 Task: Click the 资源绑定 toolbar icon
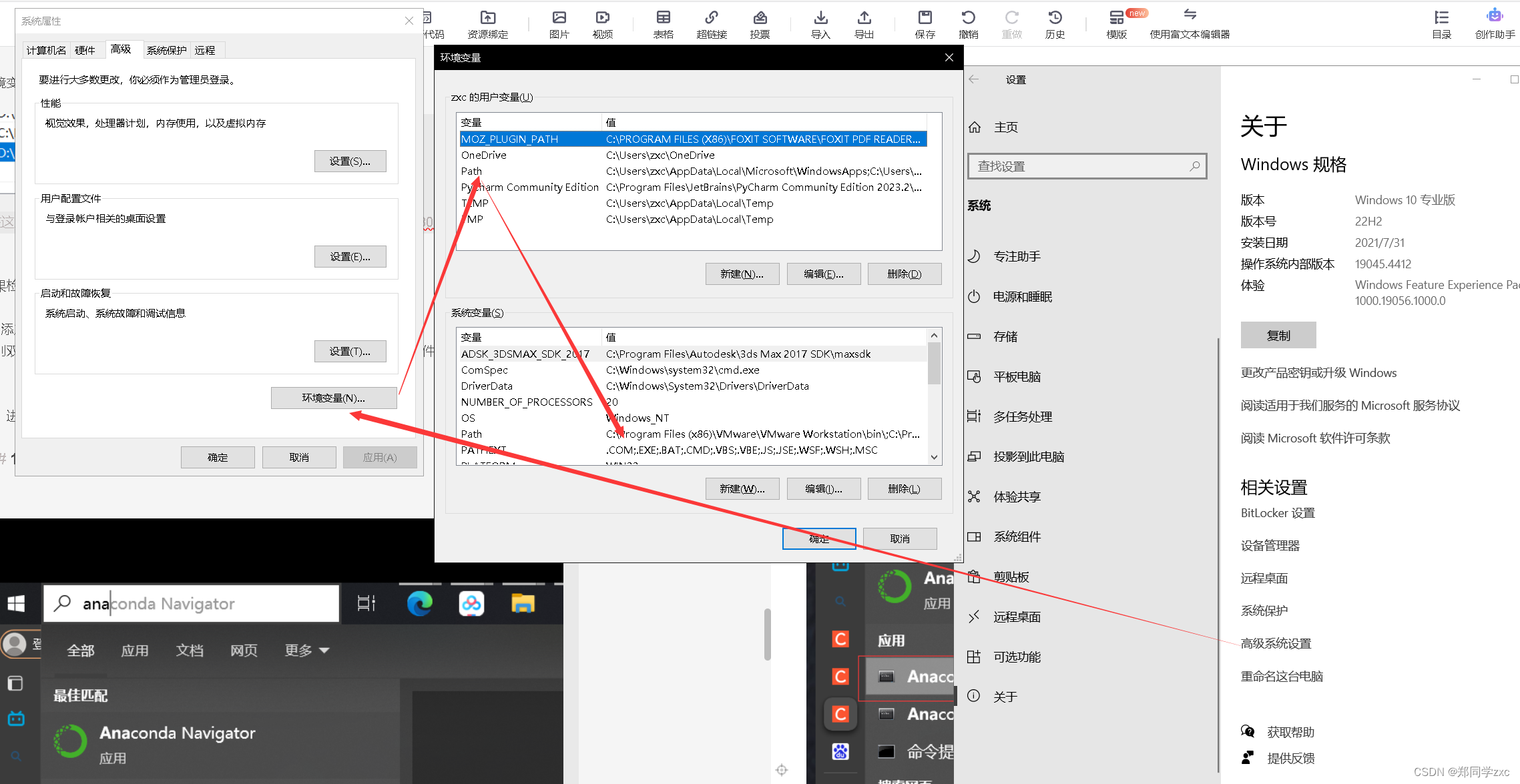click(x=488, y=25)
